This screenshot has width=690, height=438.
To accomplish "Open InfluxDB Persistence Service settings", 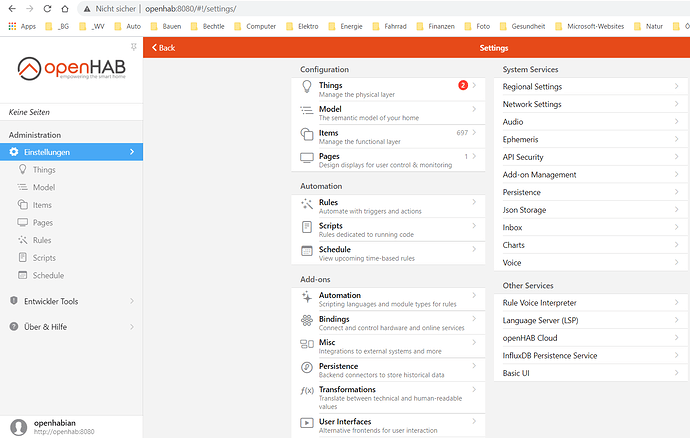I will click(x=591, y=356).
